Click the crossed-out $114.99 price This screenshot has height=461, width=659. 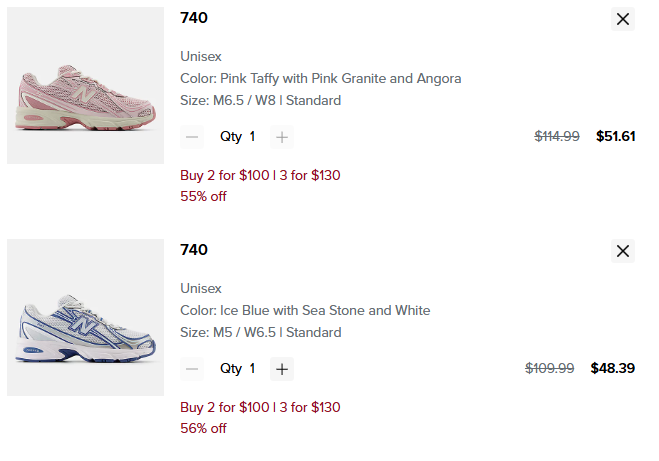click(557, 137)
